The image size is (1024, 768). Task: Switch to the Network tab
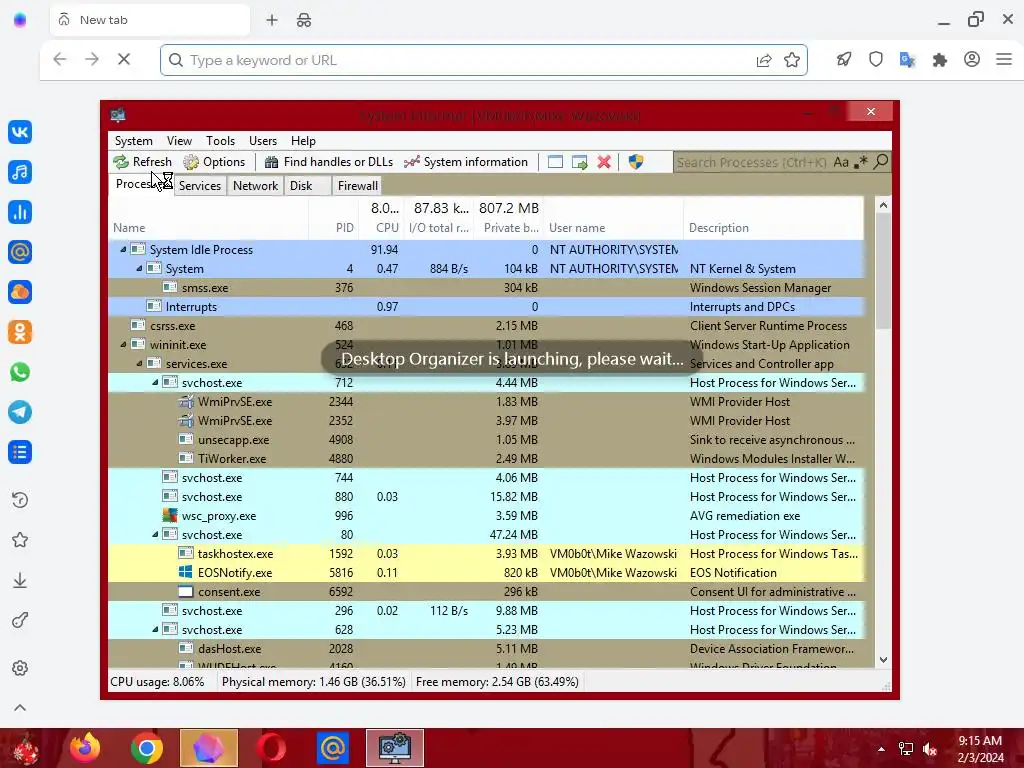[255, 185]
